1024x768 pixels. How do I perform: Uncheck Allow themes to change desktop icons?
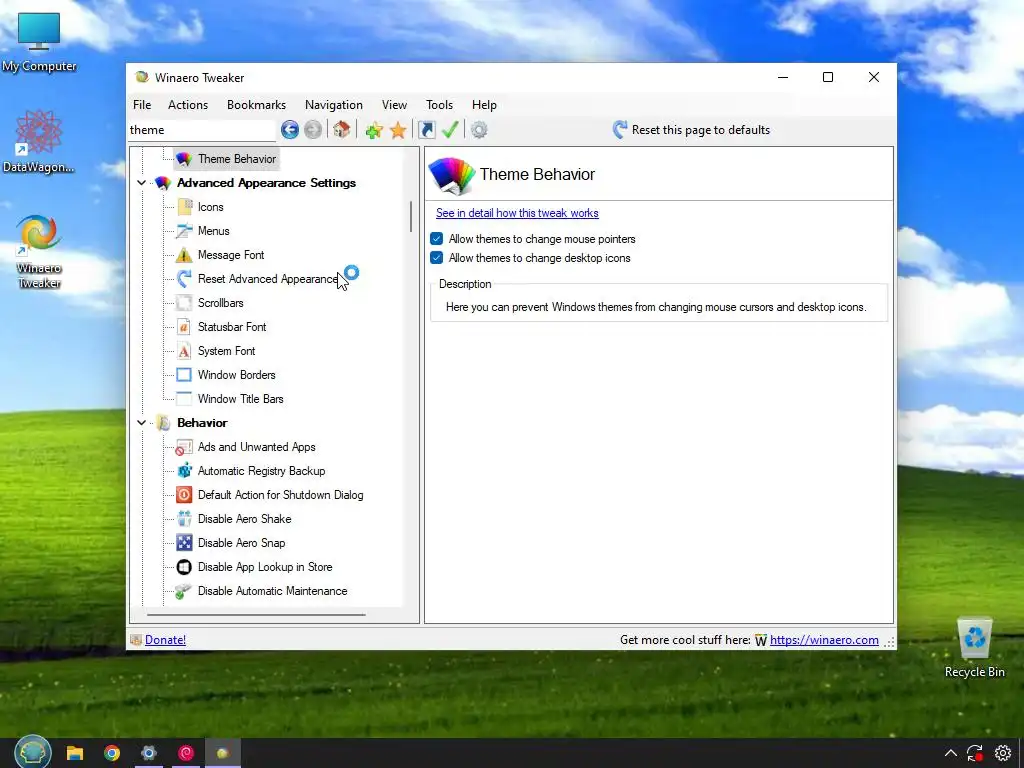click(x=437, y=258)
